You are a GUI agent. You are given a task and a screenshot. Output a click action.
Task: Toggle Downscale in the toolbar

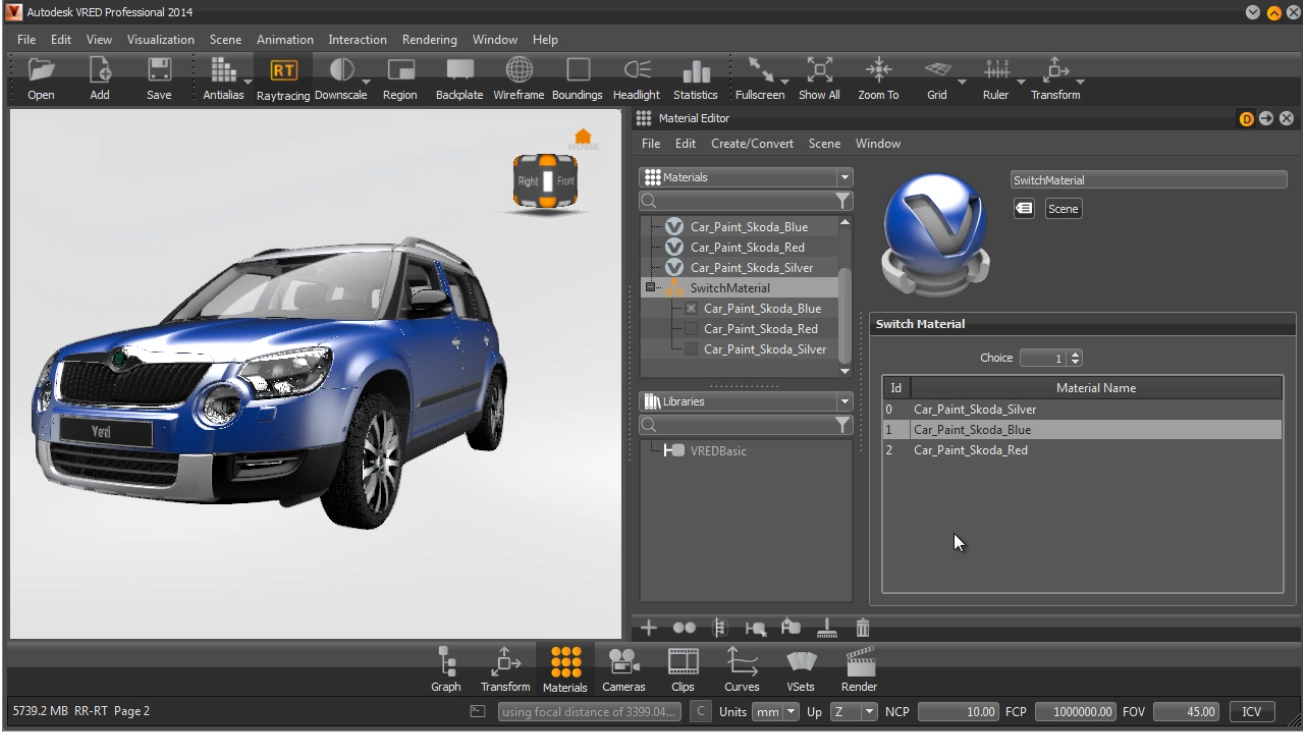coord(341,78)
